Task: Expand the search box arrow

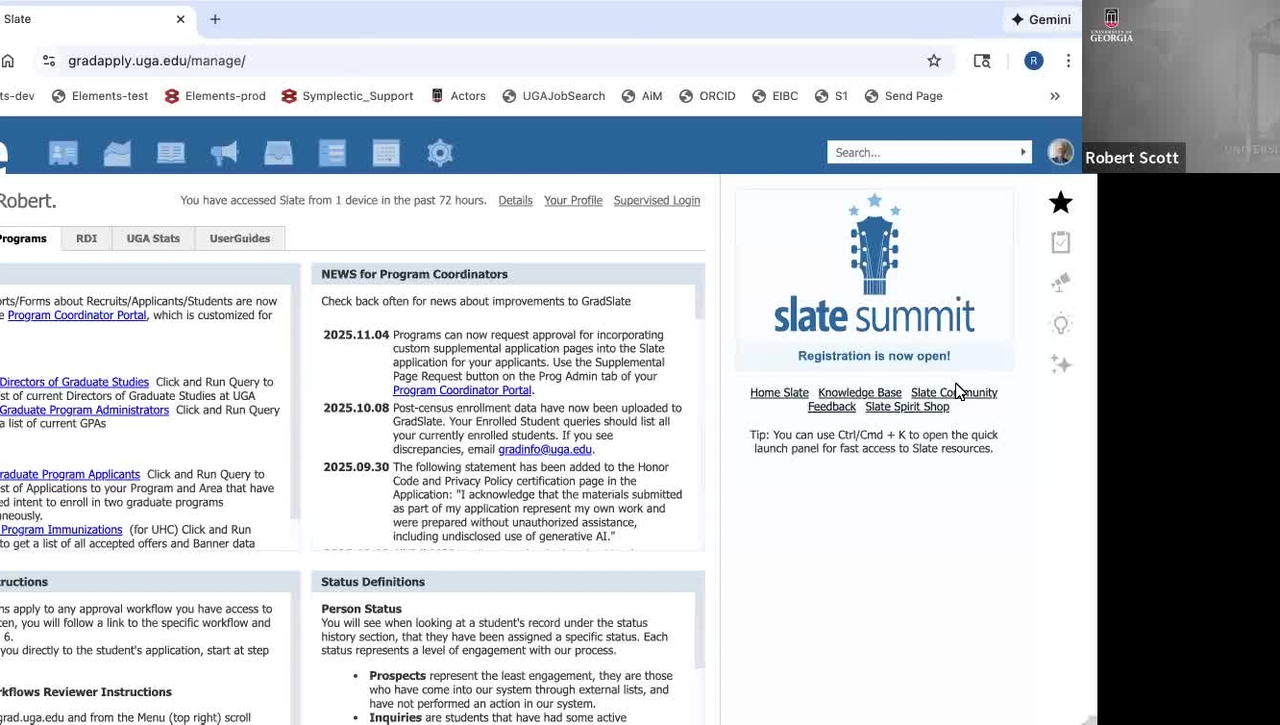Action: [1022, 153]
